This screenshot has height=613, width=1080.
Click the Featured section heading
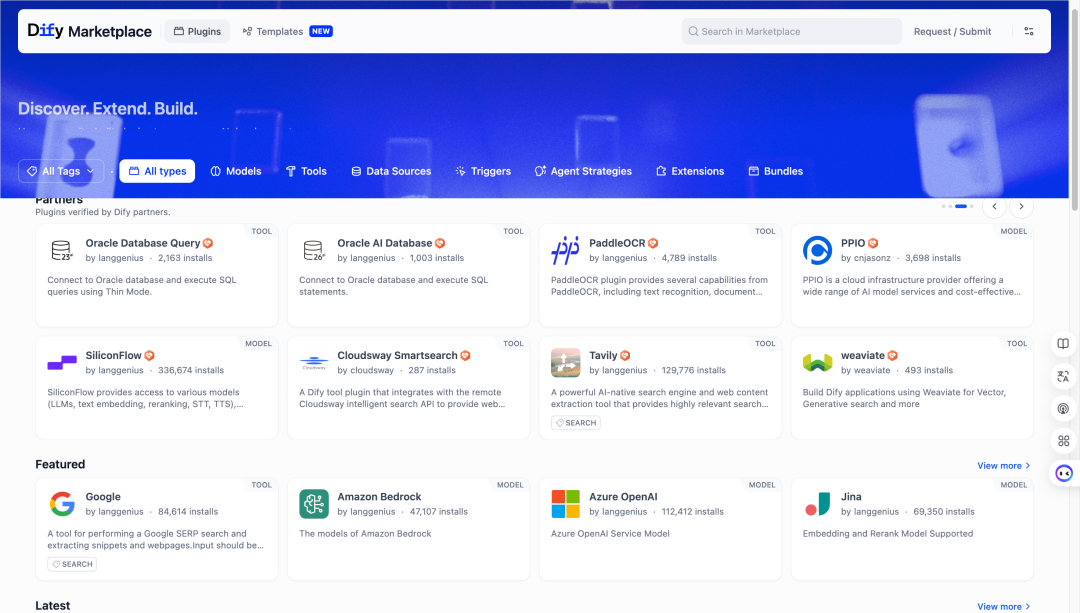[x=60, y=464]
